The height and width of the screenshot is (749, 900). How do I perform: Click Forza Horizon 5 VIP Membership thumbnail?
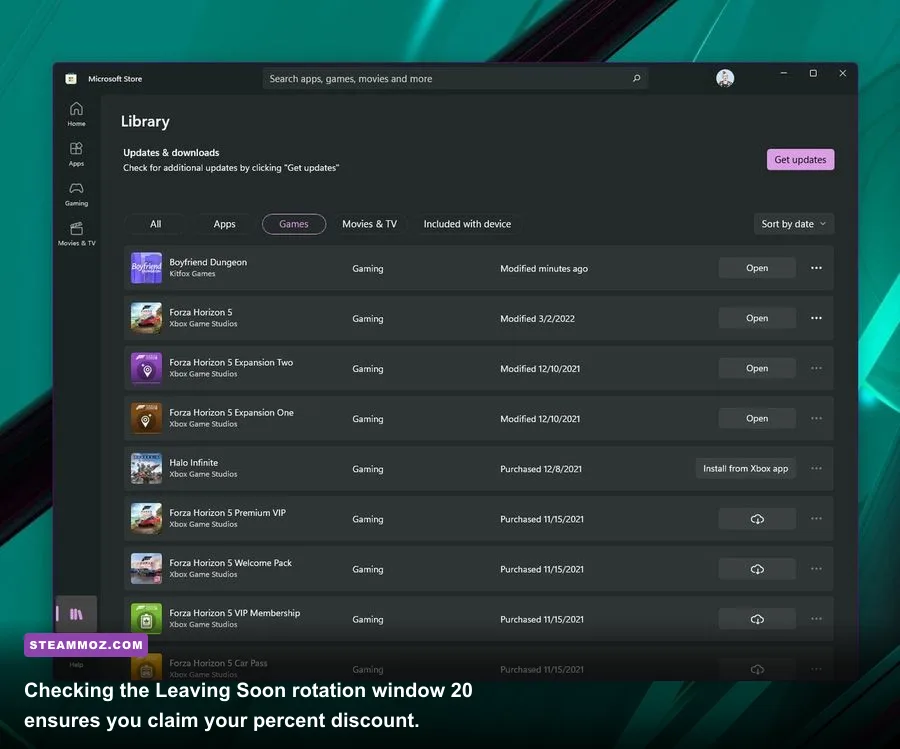pos(146,619)
